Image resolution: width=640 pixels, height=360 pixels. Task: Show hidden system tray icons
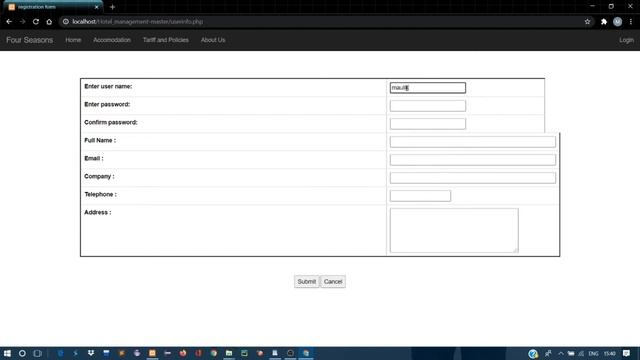point(561,353)
